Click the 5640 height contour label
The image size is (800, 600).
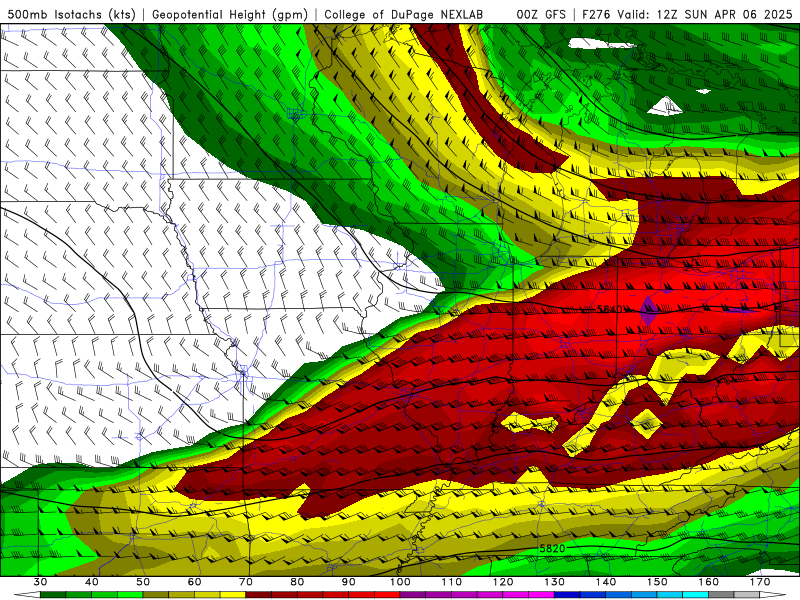click(x=610, y=309)
